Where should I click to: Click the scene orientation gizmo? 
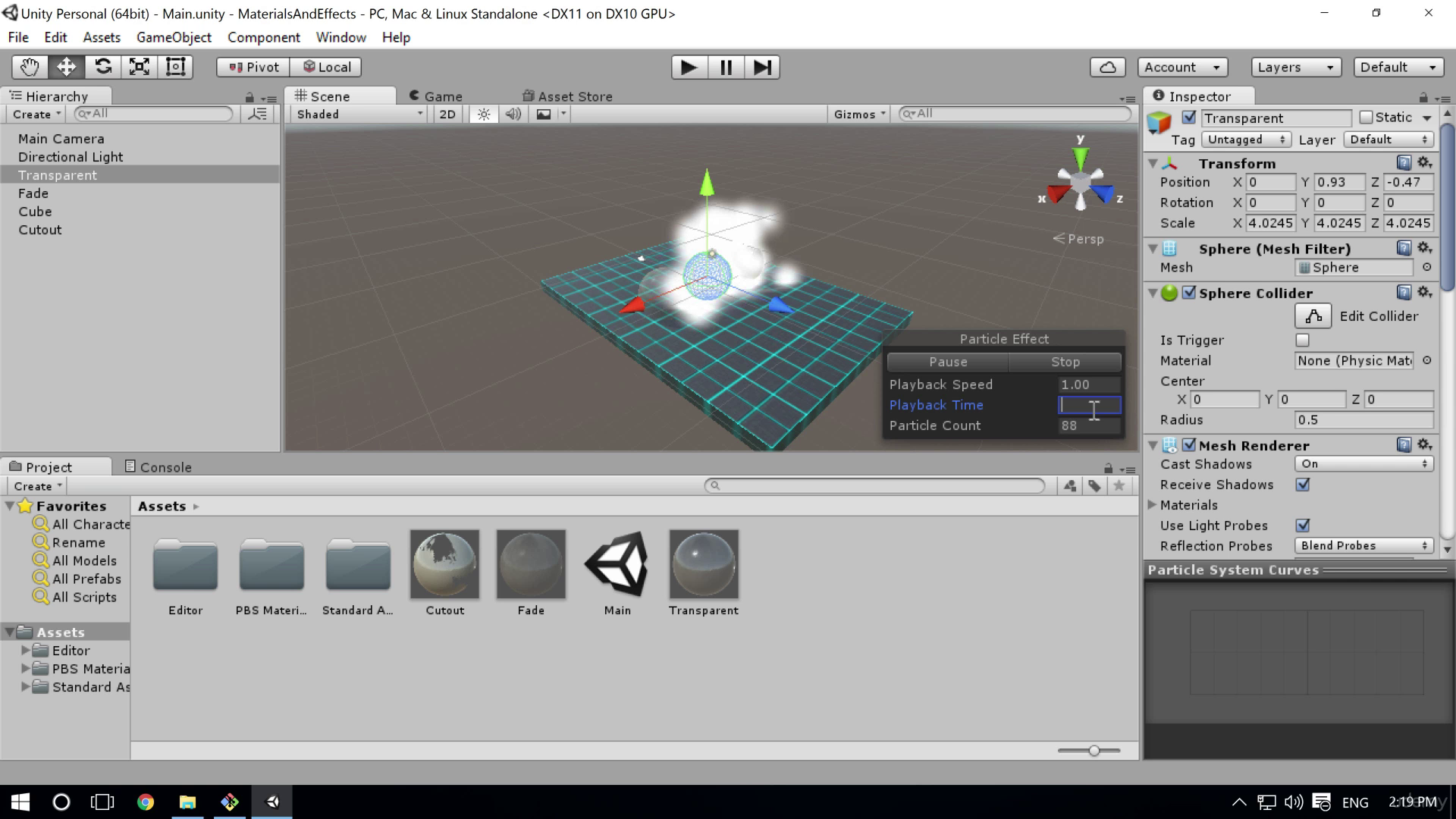(x=1080, y=184)
